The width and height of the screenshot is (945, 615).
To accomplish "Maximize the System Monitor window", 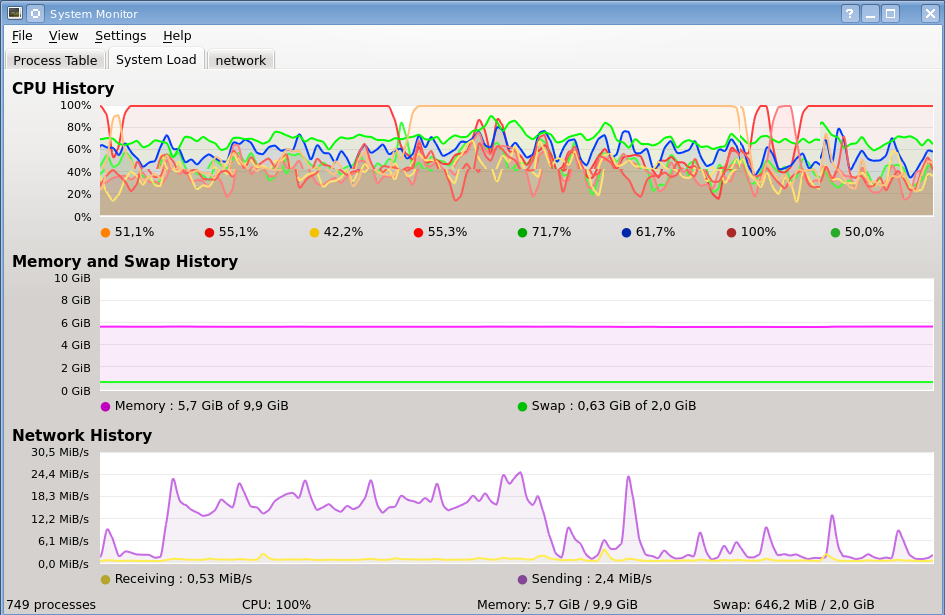I will tap(891, 13).
